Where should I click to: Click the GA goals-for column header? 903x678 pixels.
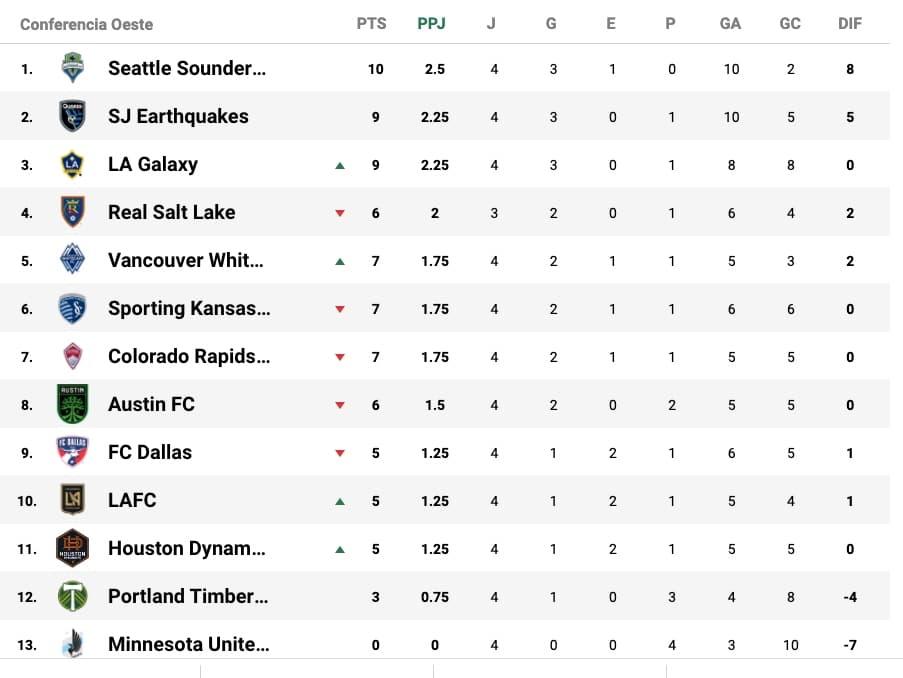point(730,23)
